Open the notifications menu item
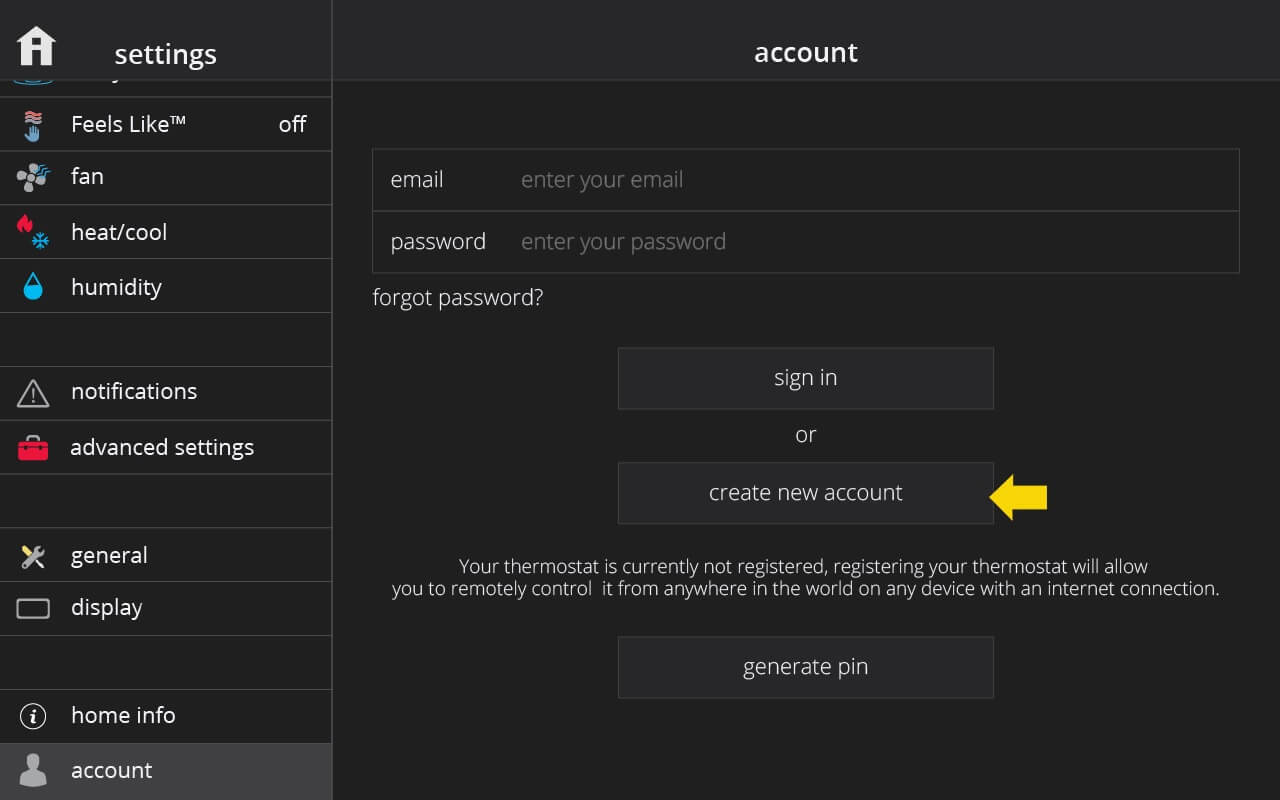The image size is (1280, 800). [x=166, y=393]
